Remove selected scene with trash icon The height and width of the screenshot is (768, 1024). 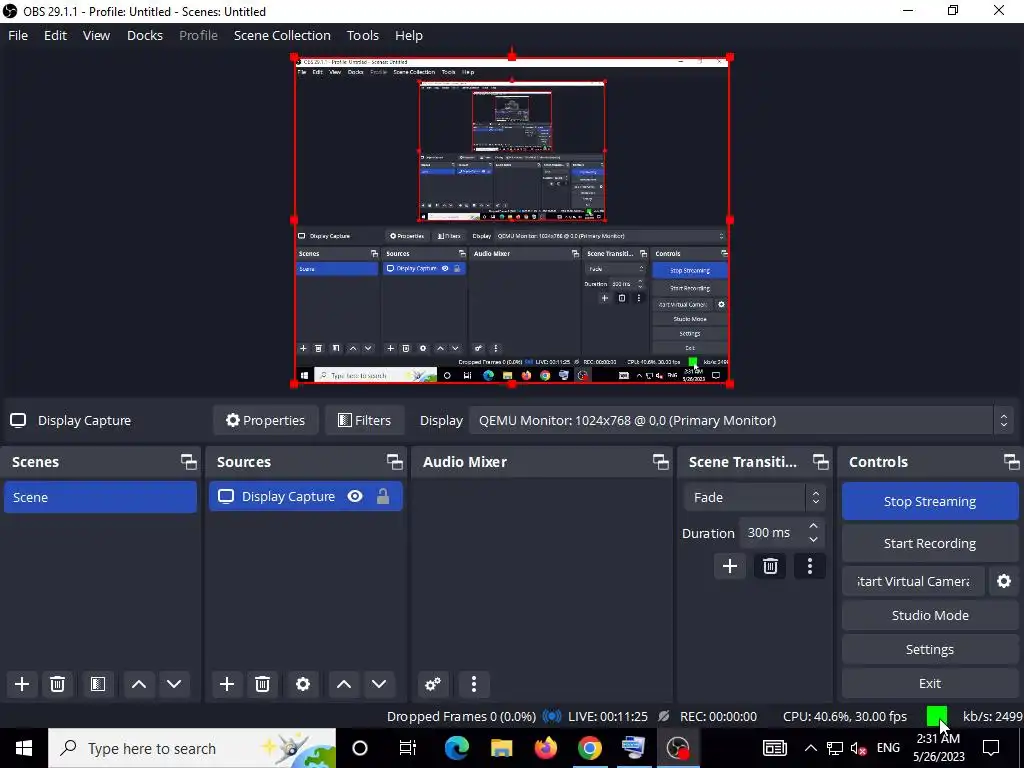[x=57, y=684]
